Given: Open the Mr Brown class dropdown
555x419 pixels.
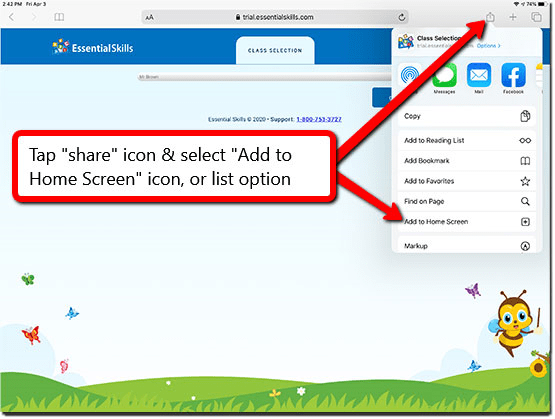Looking at the screenshot, I should coord(265,77).
